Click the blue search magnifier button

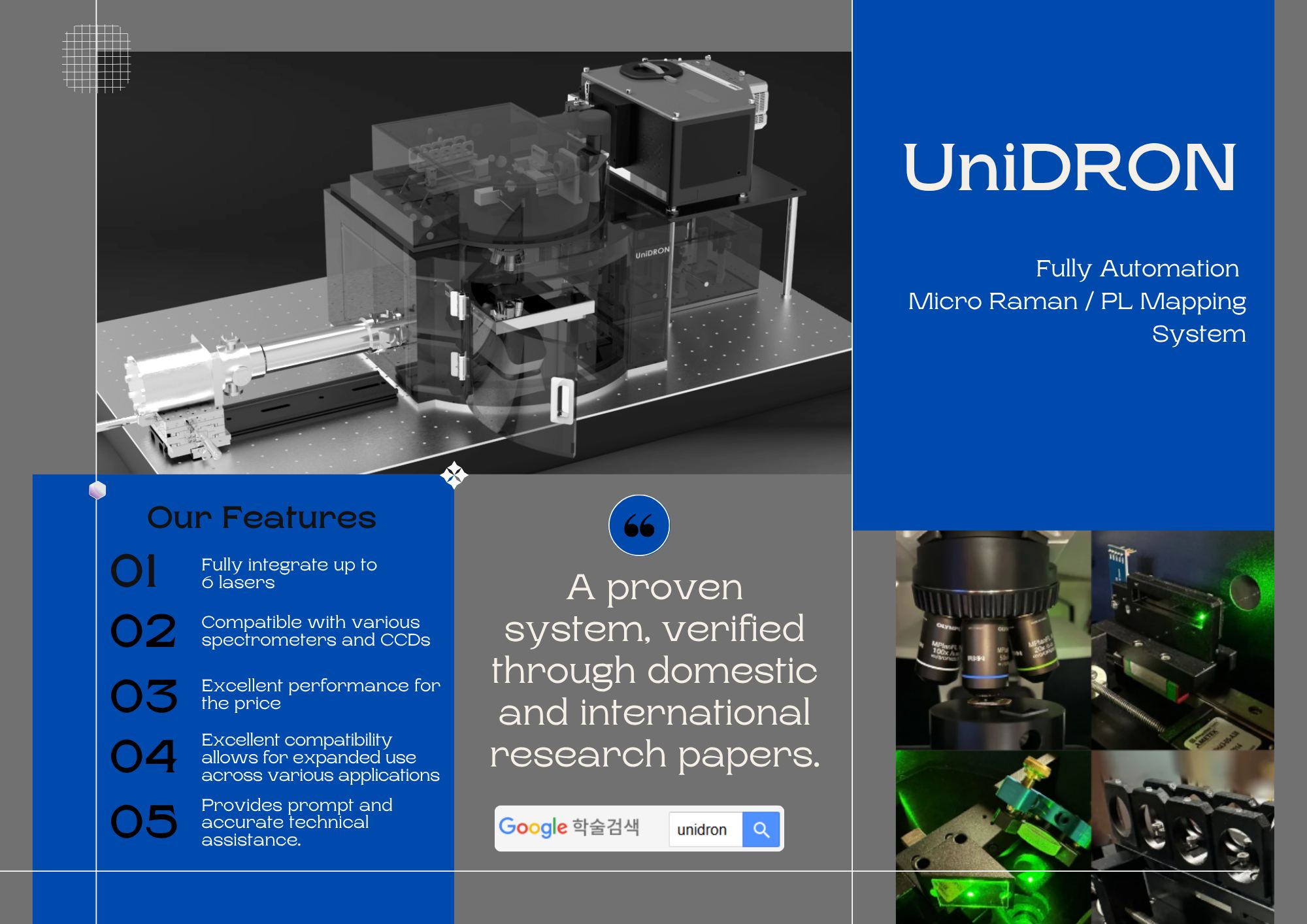pos(761,829)
